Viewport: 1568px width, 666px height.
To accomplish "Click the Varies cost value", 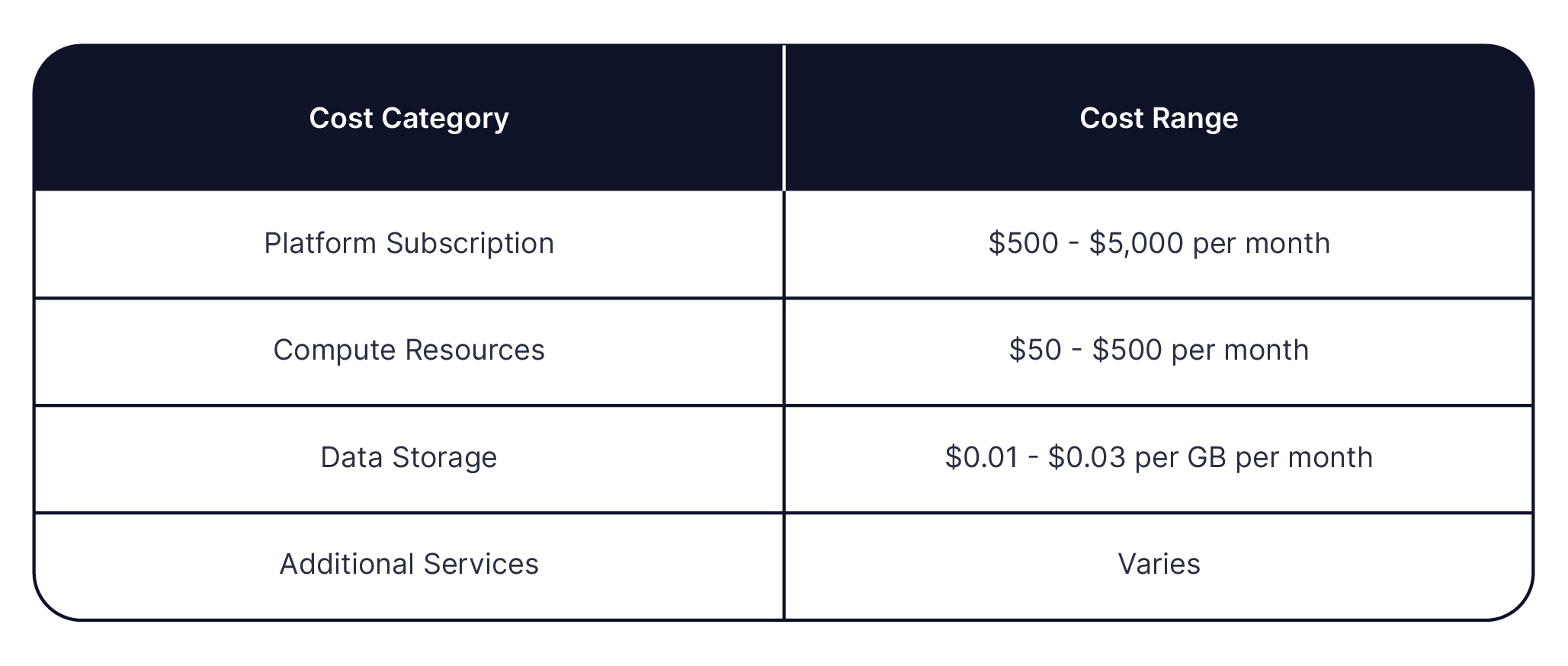I will (x=1159, y=565).
